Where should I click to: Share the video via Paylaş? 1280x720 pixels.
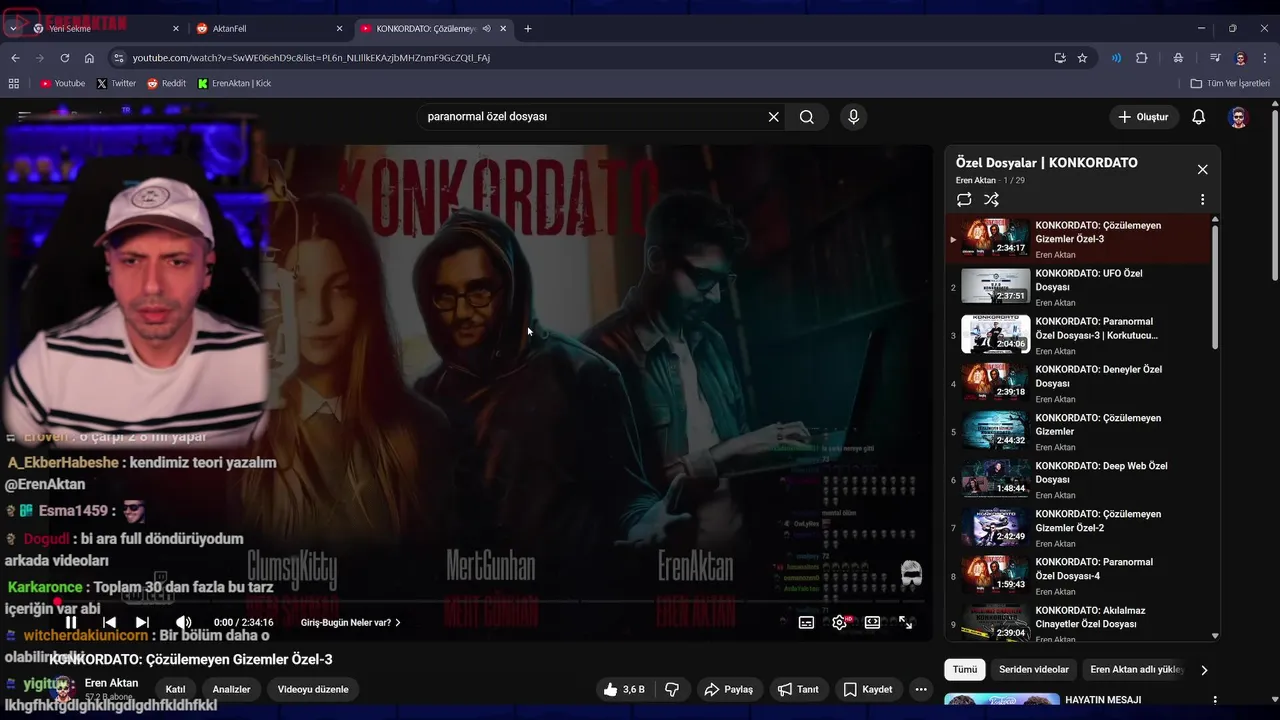pyautogui.click(x=729, y=689)
